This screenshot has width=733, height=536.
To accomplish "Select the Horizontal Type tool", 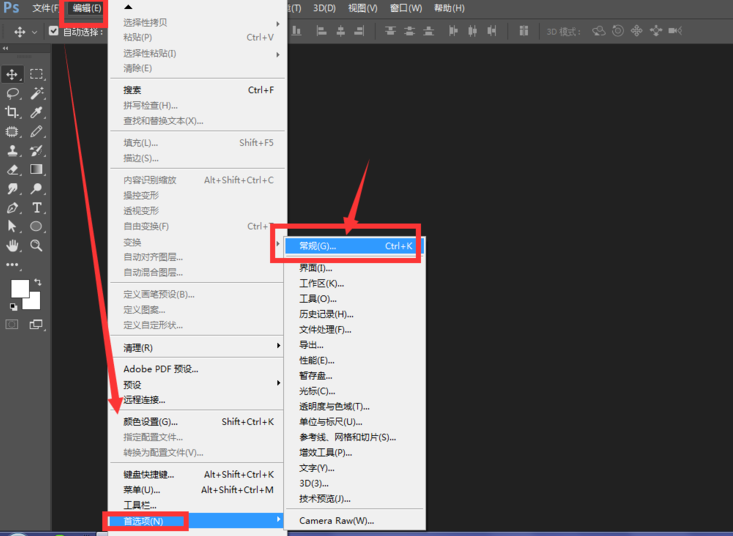I will (x=36, y=207).
